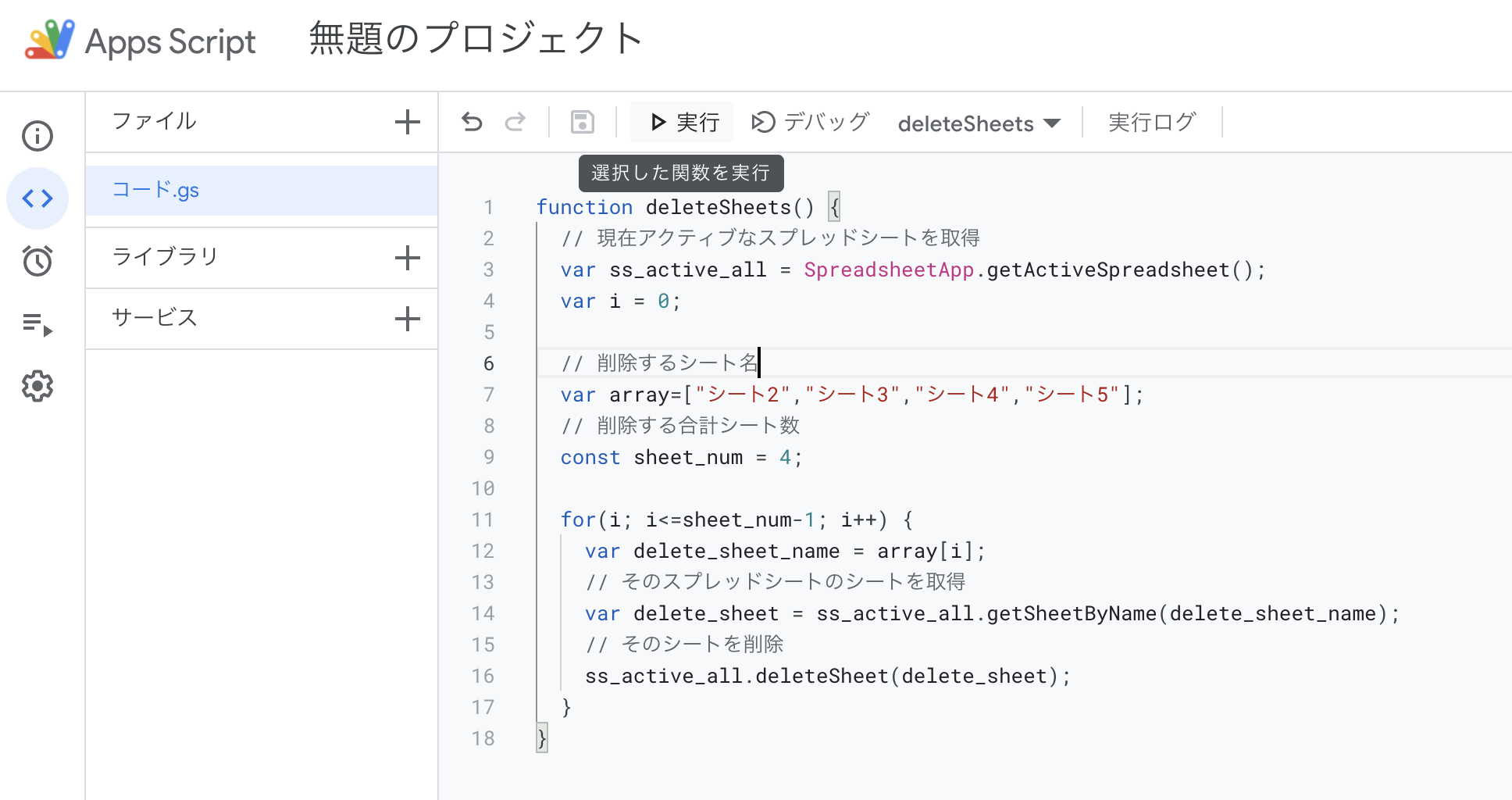This screenshot has width=1512, height=800.
Task: Open Project Settings gear icon
Action: pos(37,386)
